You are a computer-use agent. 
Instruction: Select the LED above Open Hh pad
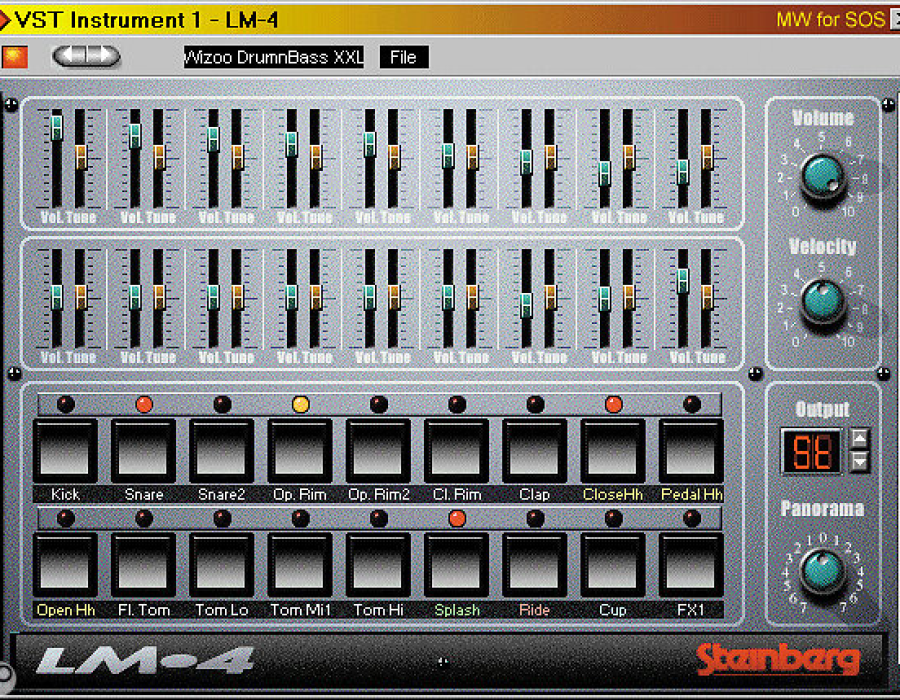[x=66, y=519]
